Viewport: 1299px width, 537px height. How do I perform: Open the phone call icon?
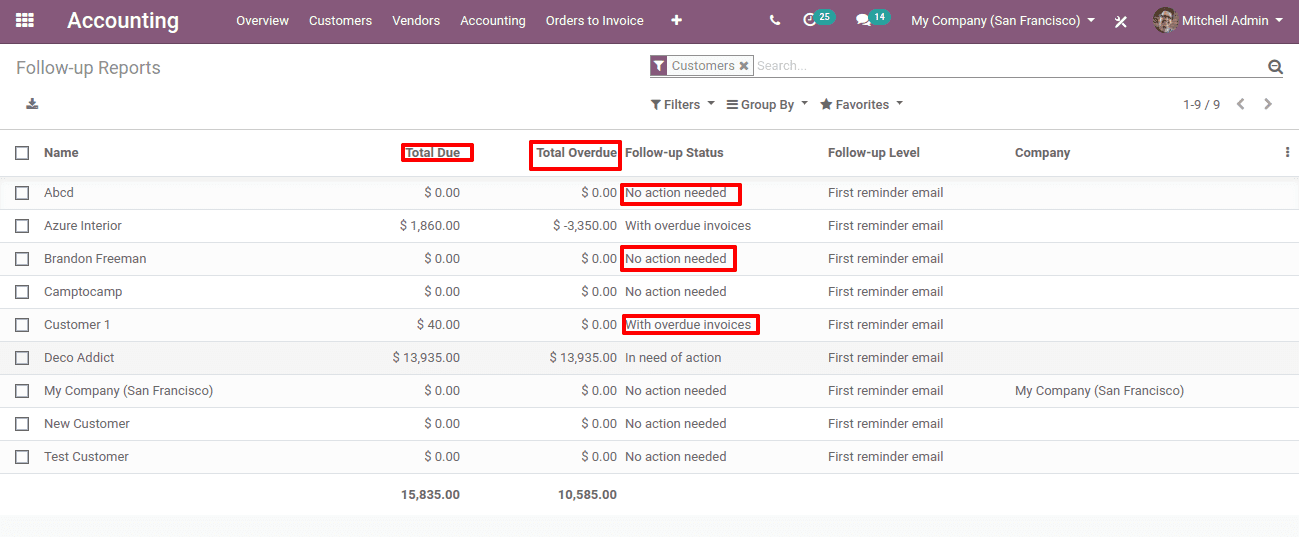(x=775, y=20)
